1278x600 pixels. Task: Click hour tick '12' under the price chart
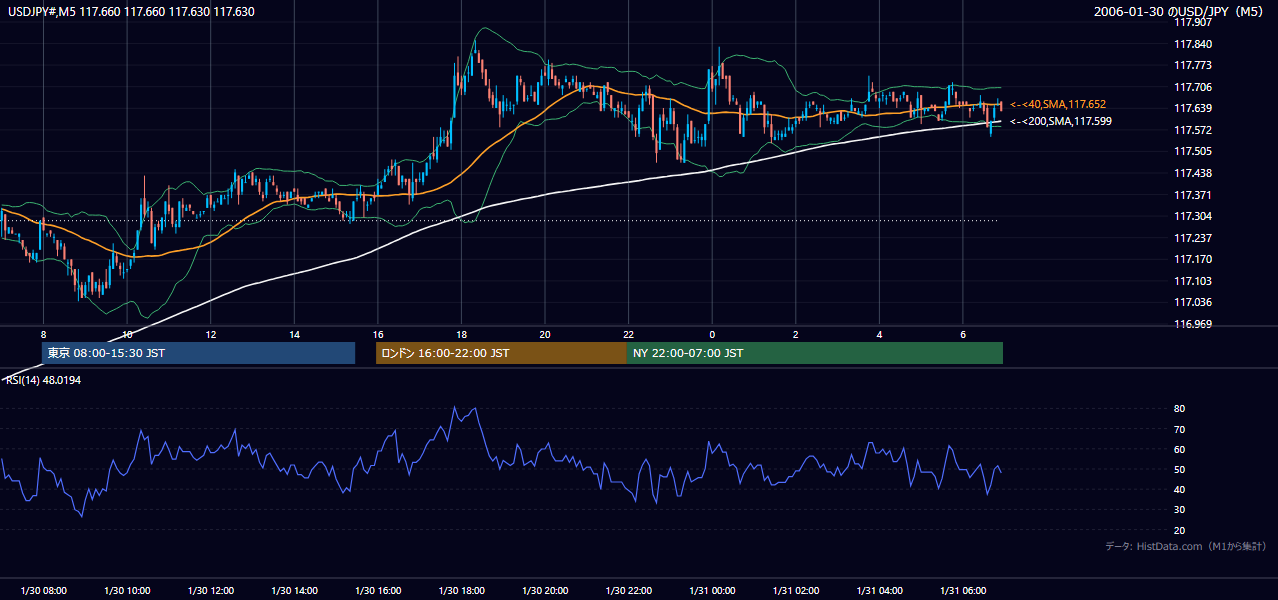(210, 334)
